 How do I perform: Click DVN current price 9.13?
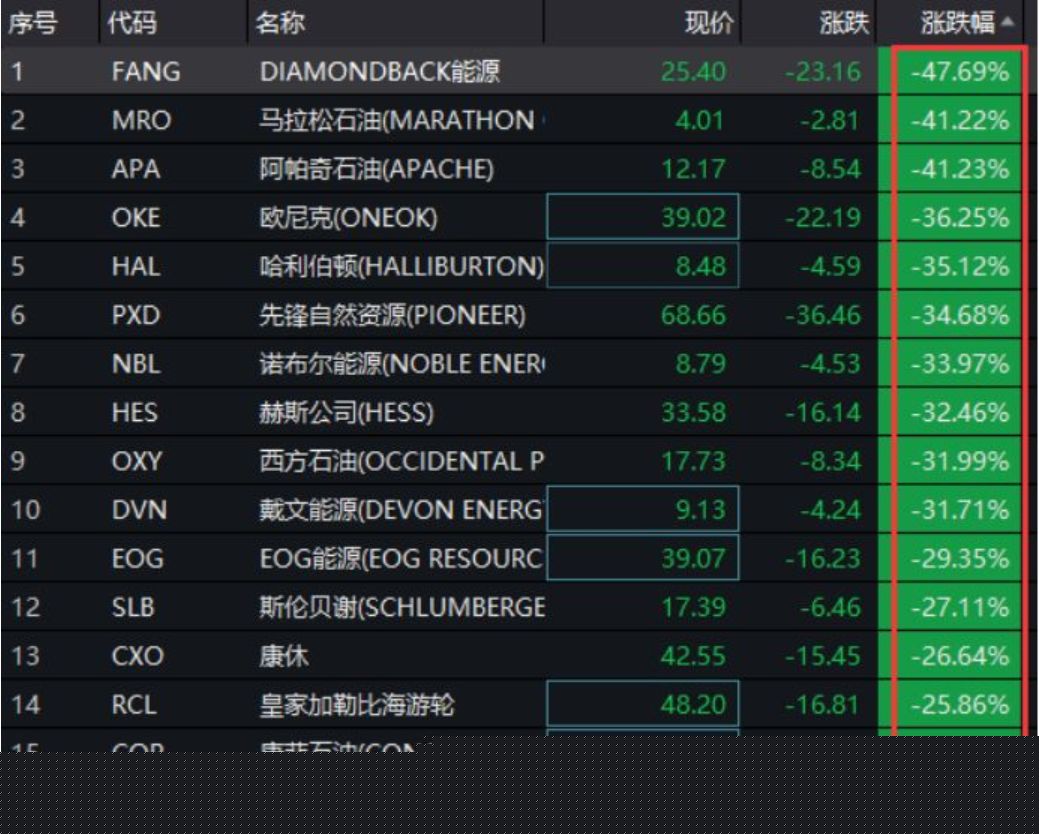(700, 510)
